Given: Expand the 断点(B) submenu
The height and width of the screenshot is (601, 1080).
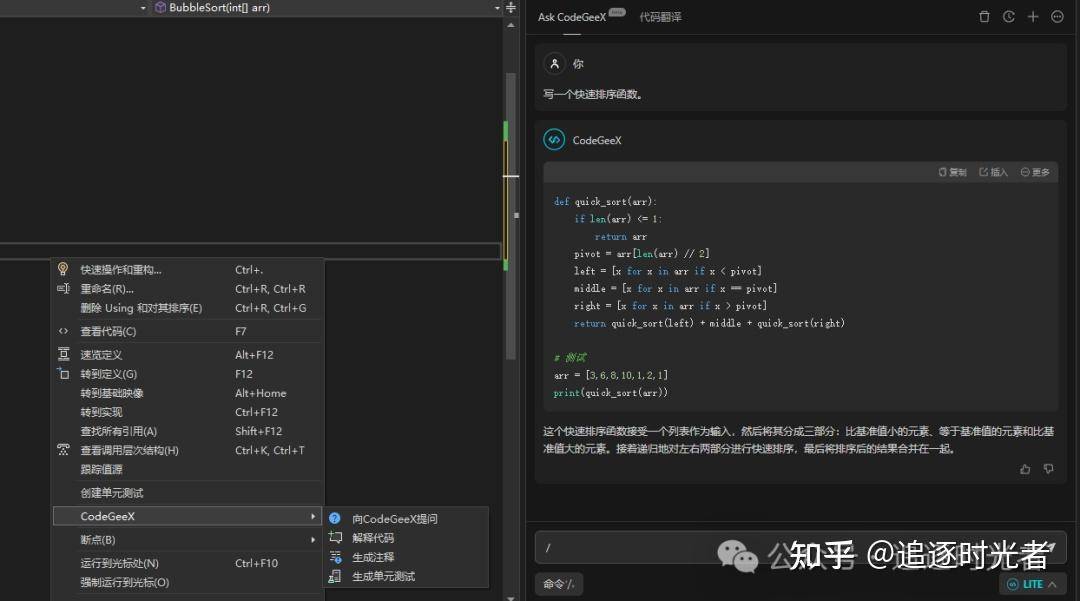Looking at the screenshot, I should (187, 540).
